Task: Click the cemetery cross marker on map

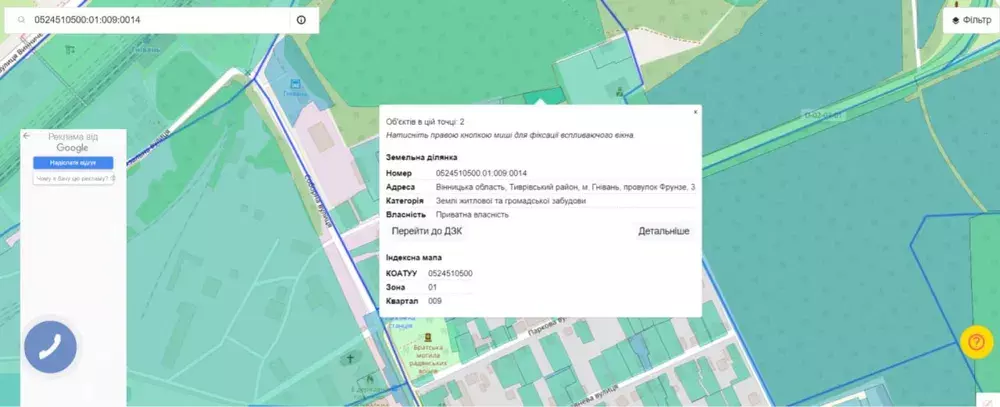Action: 351,358
